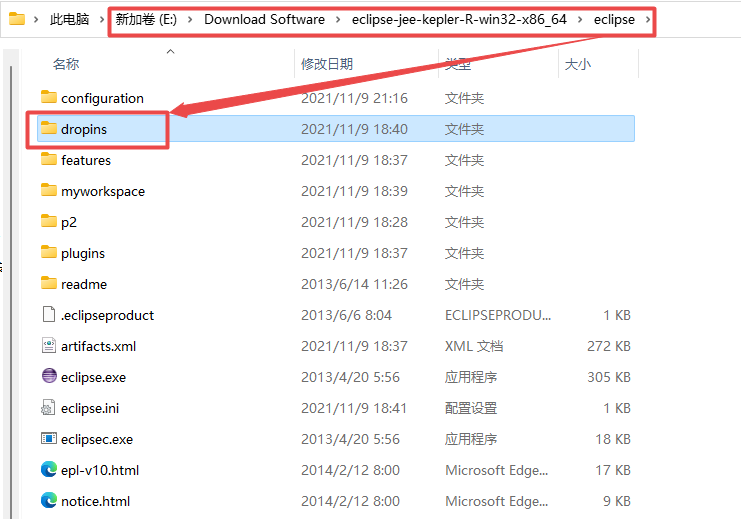The width and height of the screenshot is (741, 519).
Task: Select the plugins folder name
Action: (x=83, y=253)
